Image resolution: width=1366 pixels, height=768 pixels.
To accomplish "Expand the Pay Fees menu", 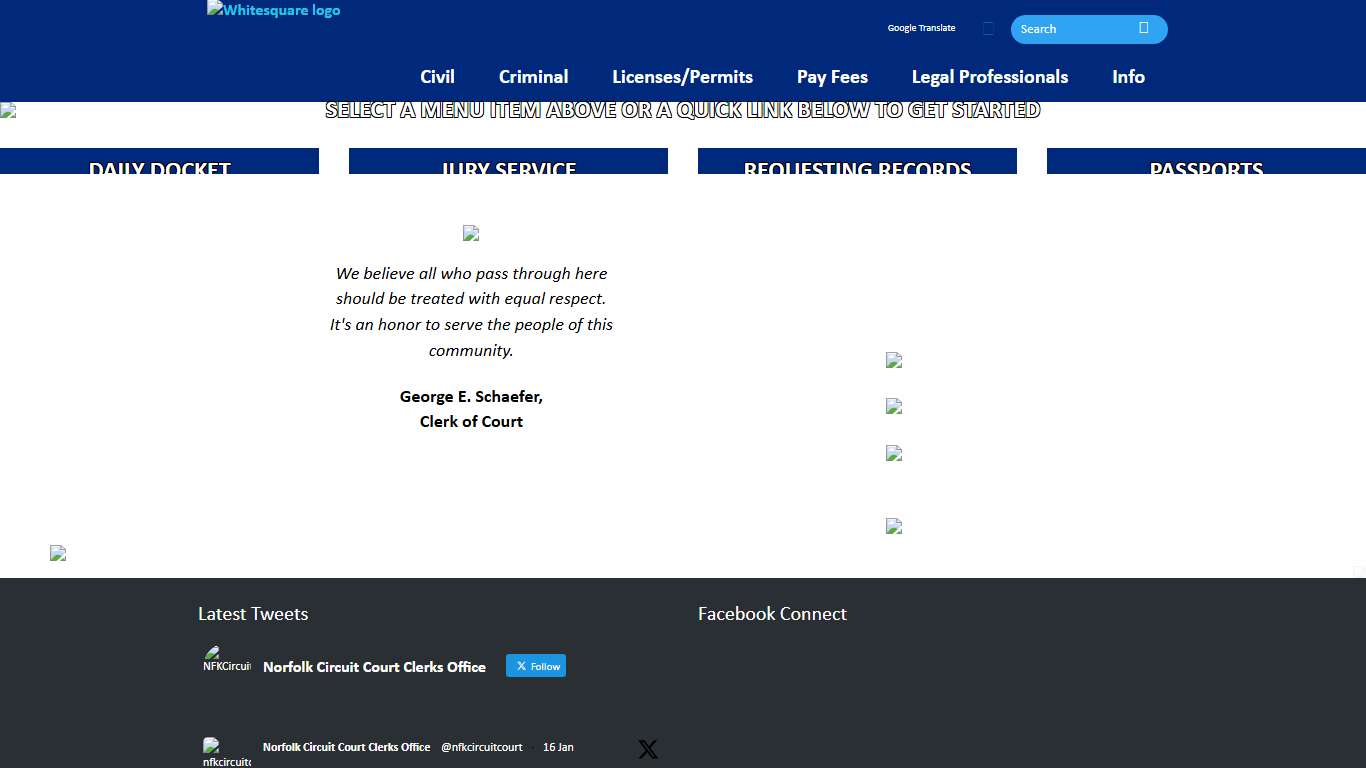I will tap(832, 77).
